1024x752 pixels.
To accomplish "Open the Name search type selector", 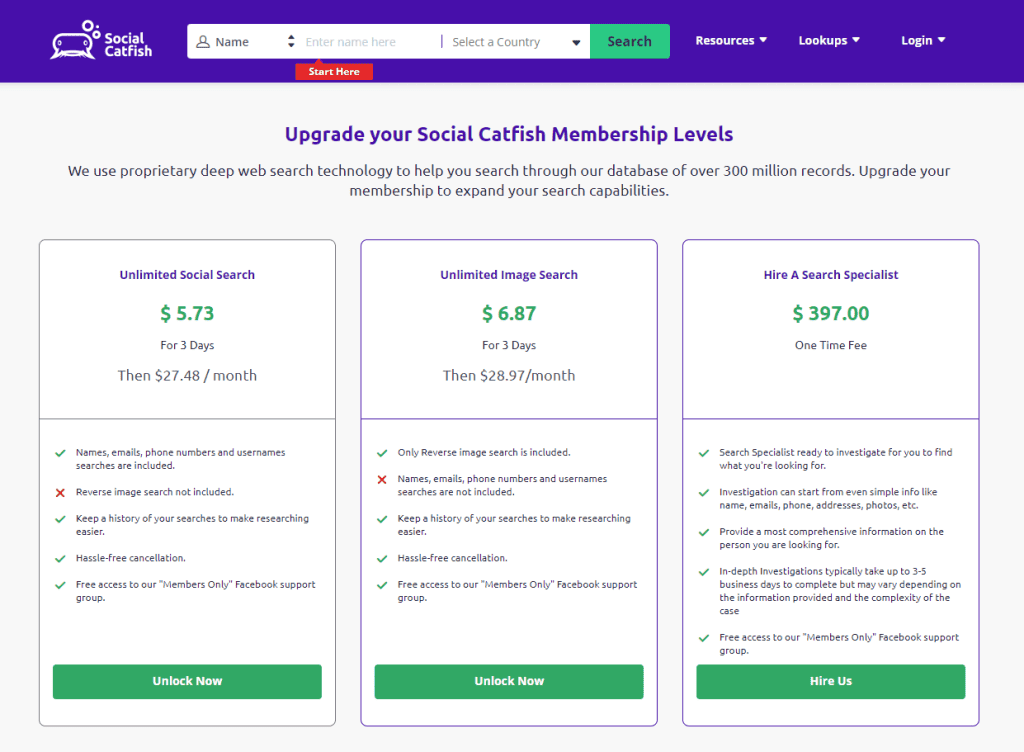I will point(246,42).
